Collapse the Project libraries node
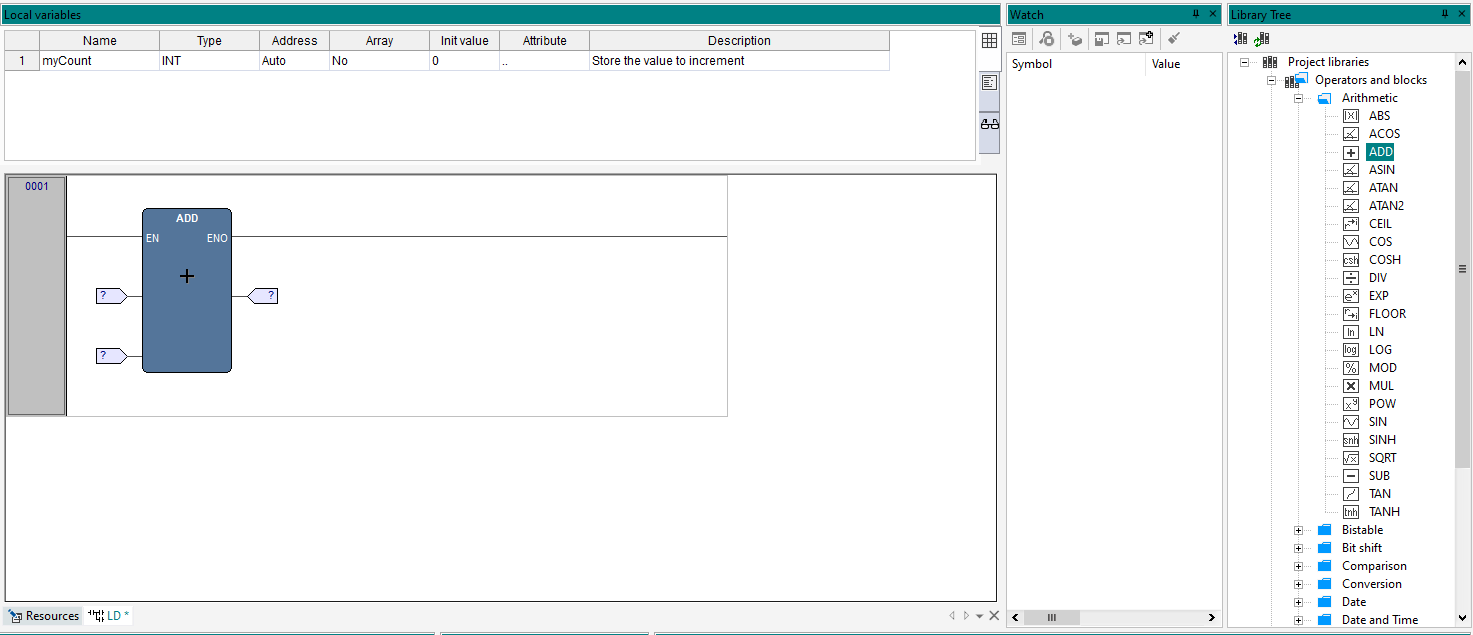Image resolution: width=1473 pixels, height=635 pixels. point(1244,62)
